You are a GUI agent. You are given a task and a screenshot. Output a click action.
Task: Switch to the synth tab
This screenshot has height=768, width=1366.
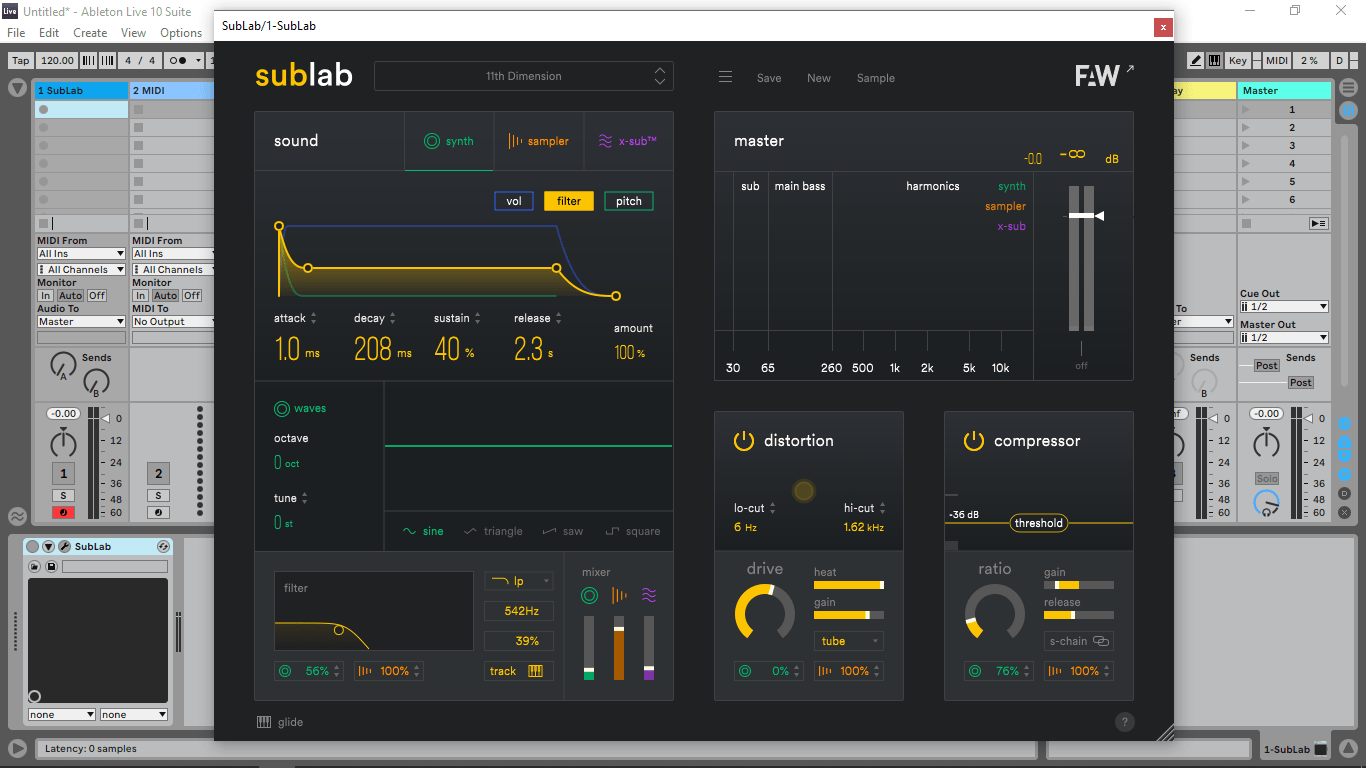(448, 141)
